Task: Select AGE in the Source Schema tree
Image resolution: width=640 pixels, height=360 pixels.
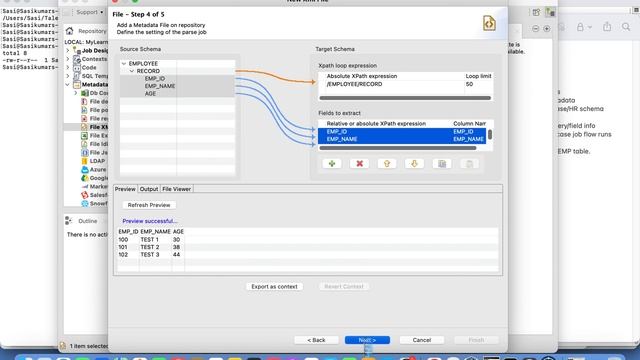Action: 150,93
